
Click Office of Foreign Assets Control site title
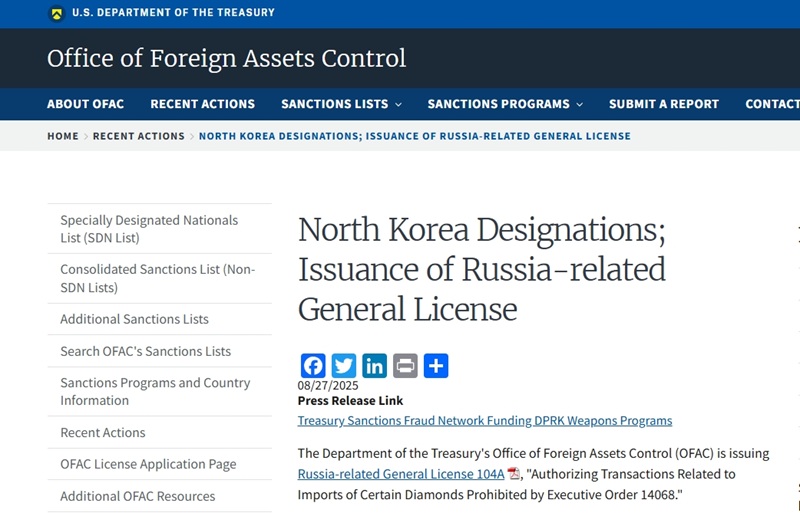226,59
